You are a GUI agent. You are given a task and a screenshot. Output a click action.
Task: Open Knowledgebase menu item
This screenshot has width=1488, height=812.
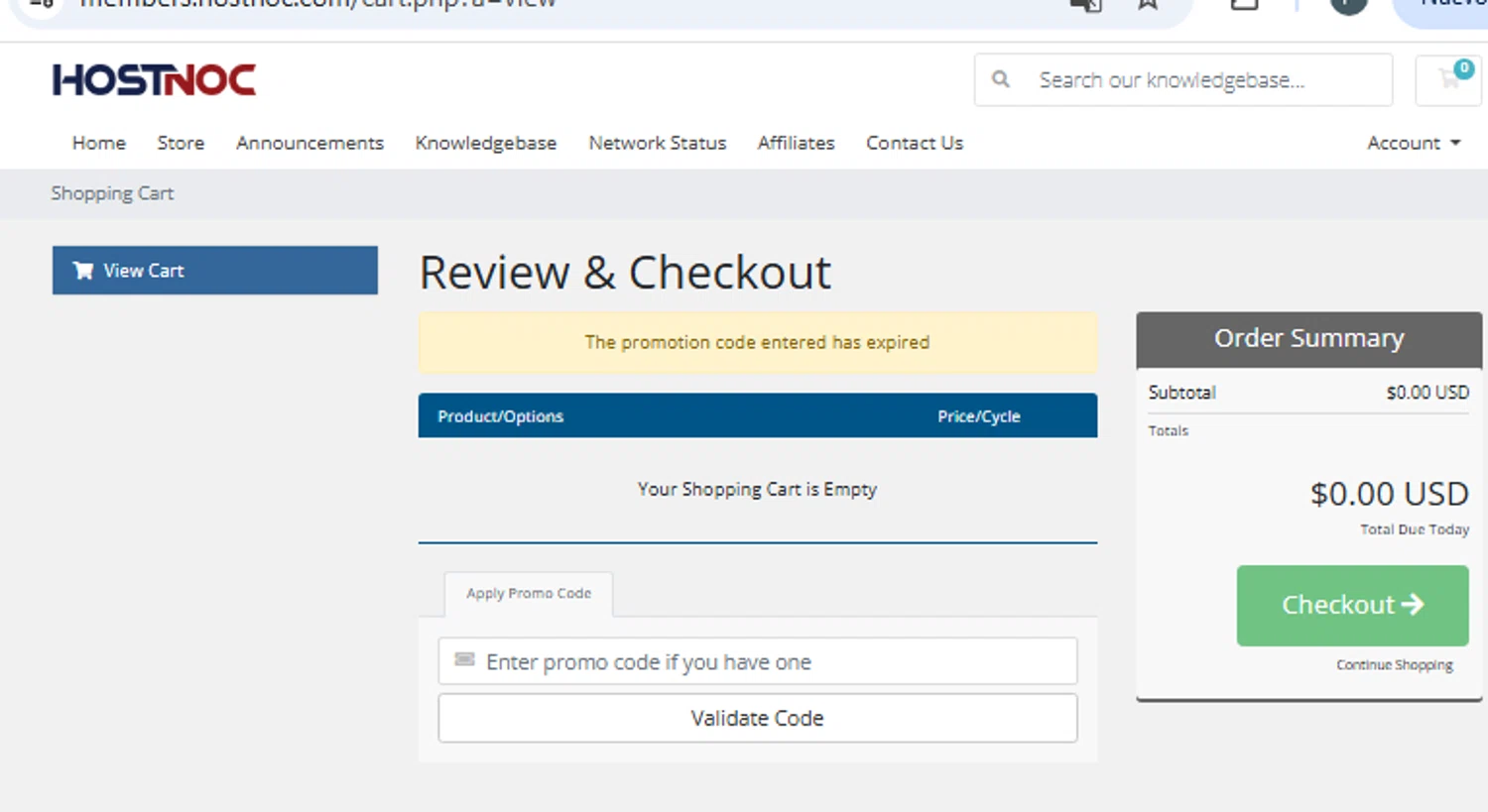(486, 143)
